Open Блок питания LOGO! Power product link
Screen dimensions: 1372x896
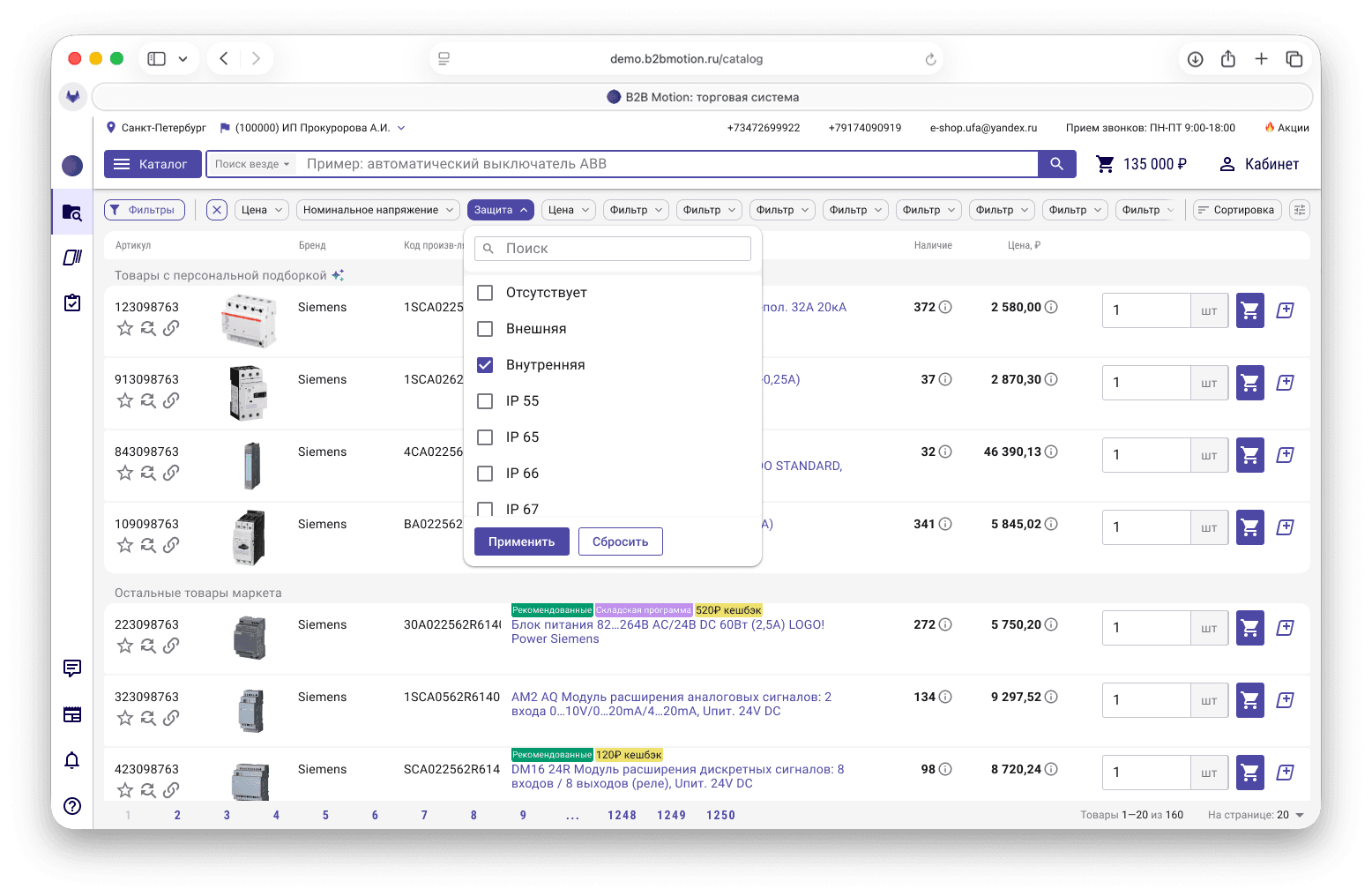[x=667, y=631]
